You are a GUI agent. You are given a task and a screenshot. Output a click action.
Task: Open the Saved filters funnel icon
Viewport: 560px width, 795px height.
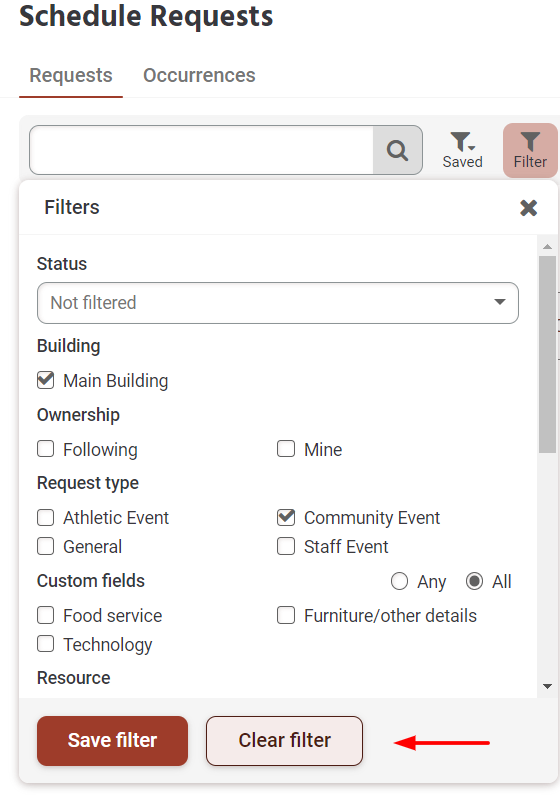462,150
